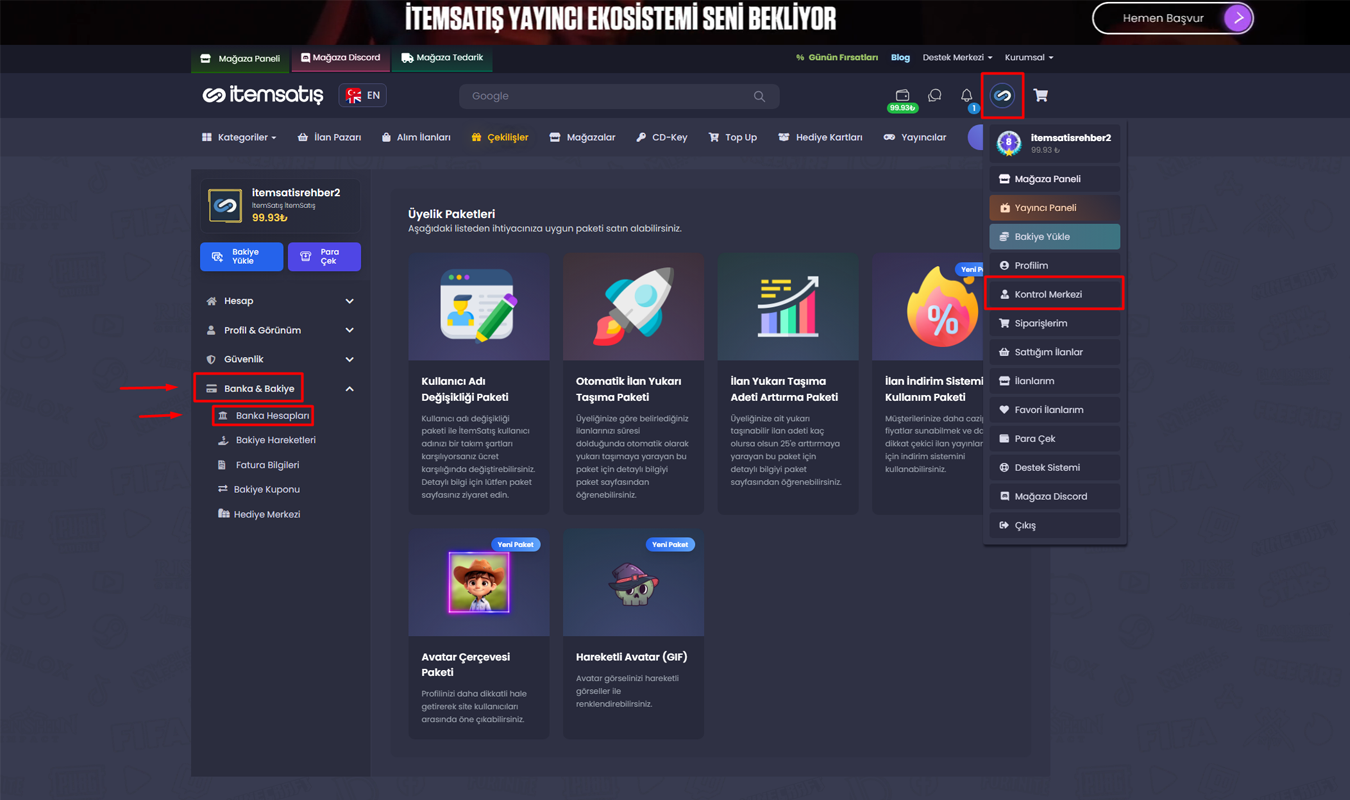The width and height of the screenshot is (1350, 800).
Task: Open Mağaza Discord top tab
Action: (x=341, y=58)
